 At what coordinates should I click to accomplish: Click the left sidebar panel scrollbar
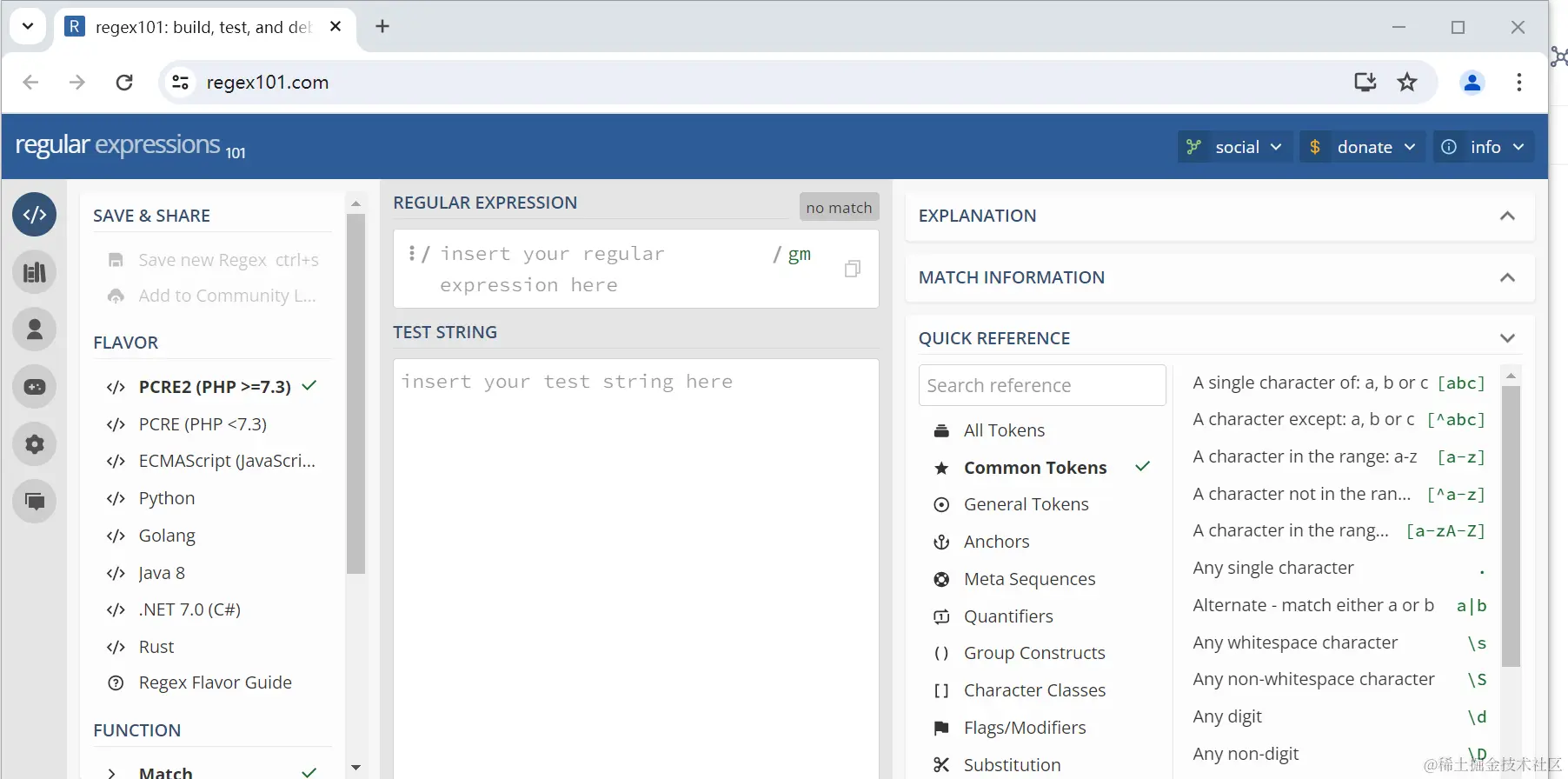click(355, 393)
